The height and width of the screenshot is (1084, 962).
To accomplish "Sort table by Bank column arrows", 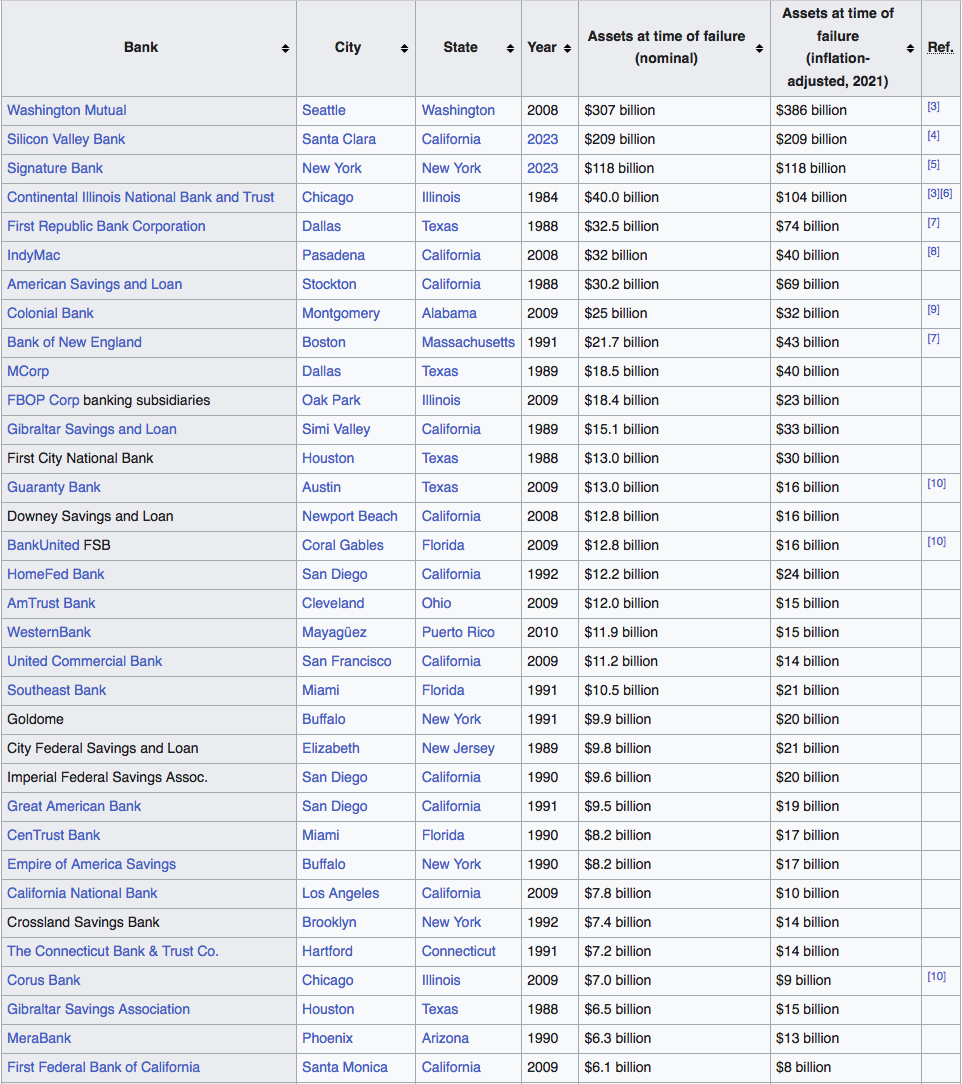I will pos(285,48).
